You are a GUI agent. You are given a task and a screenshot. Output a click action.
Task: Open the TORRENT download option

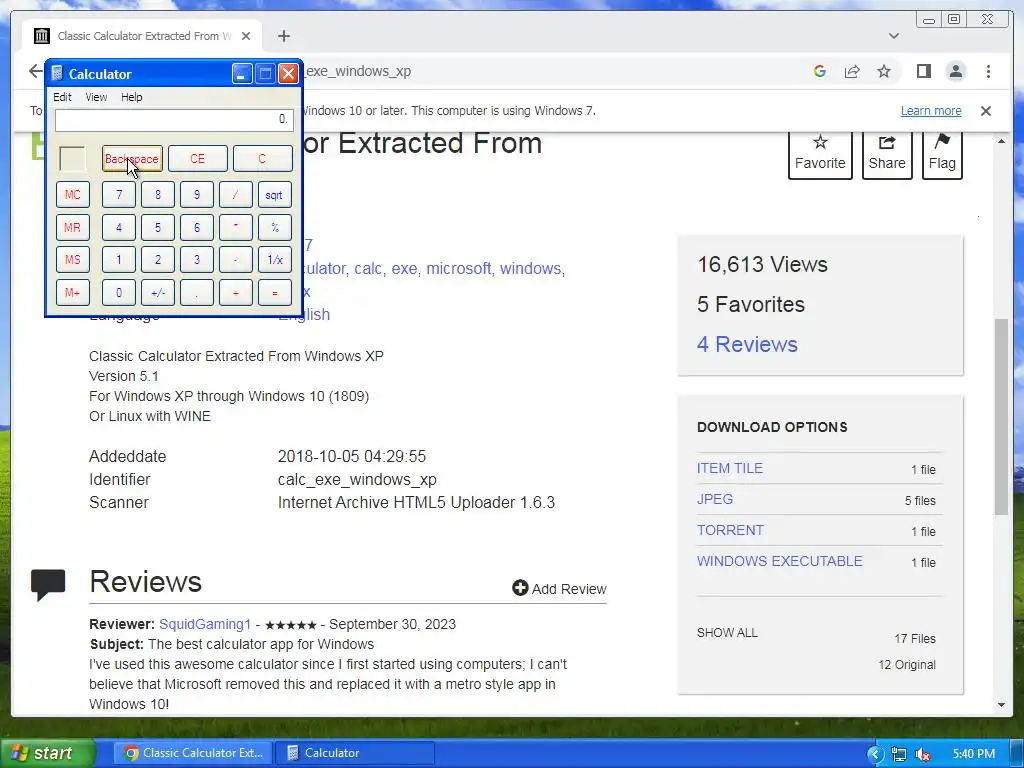[730, 530]
